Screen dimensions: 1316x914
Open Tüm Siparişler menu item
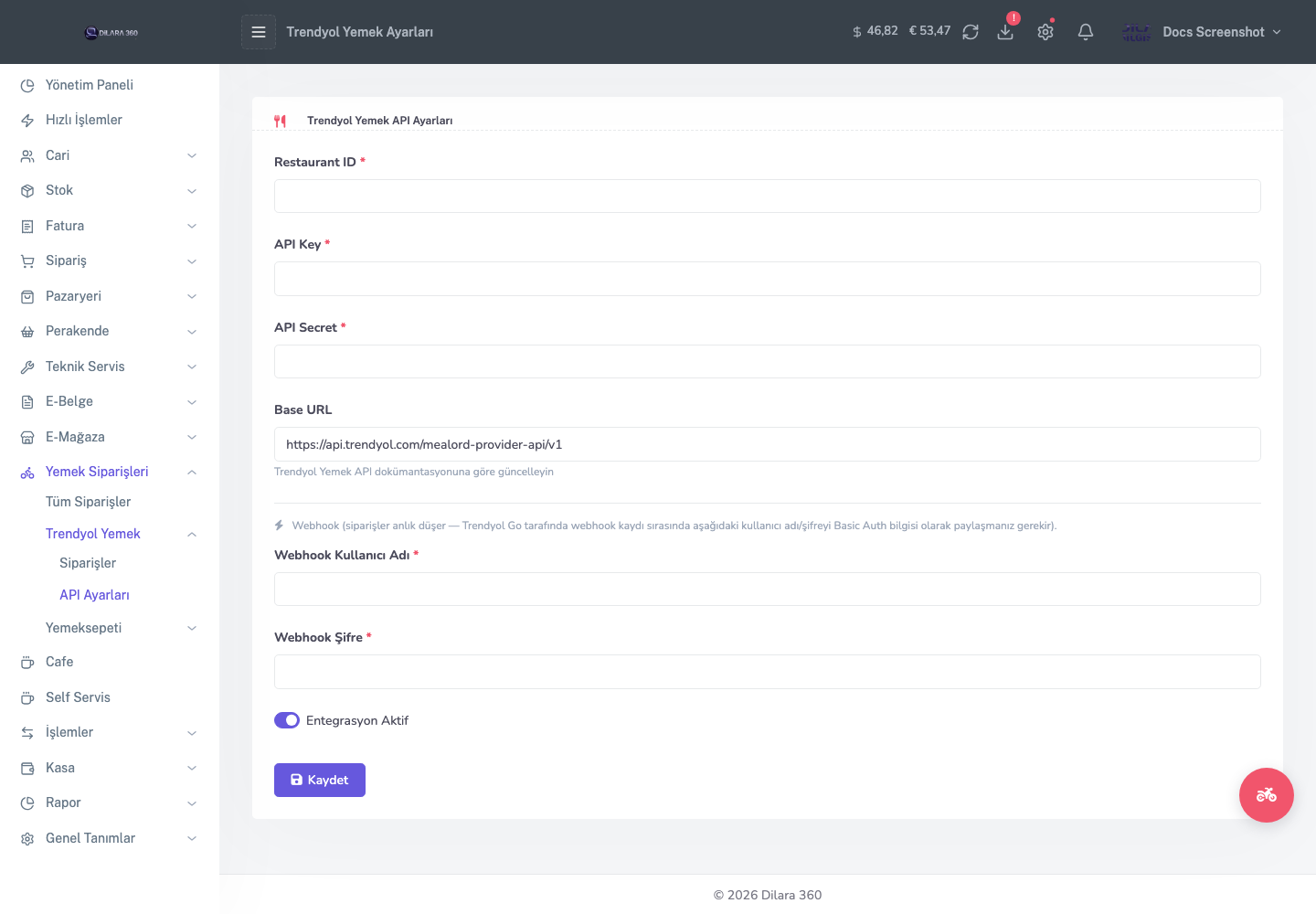pyautogui.click(x=88, y=502)
